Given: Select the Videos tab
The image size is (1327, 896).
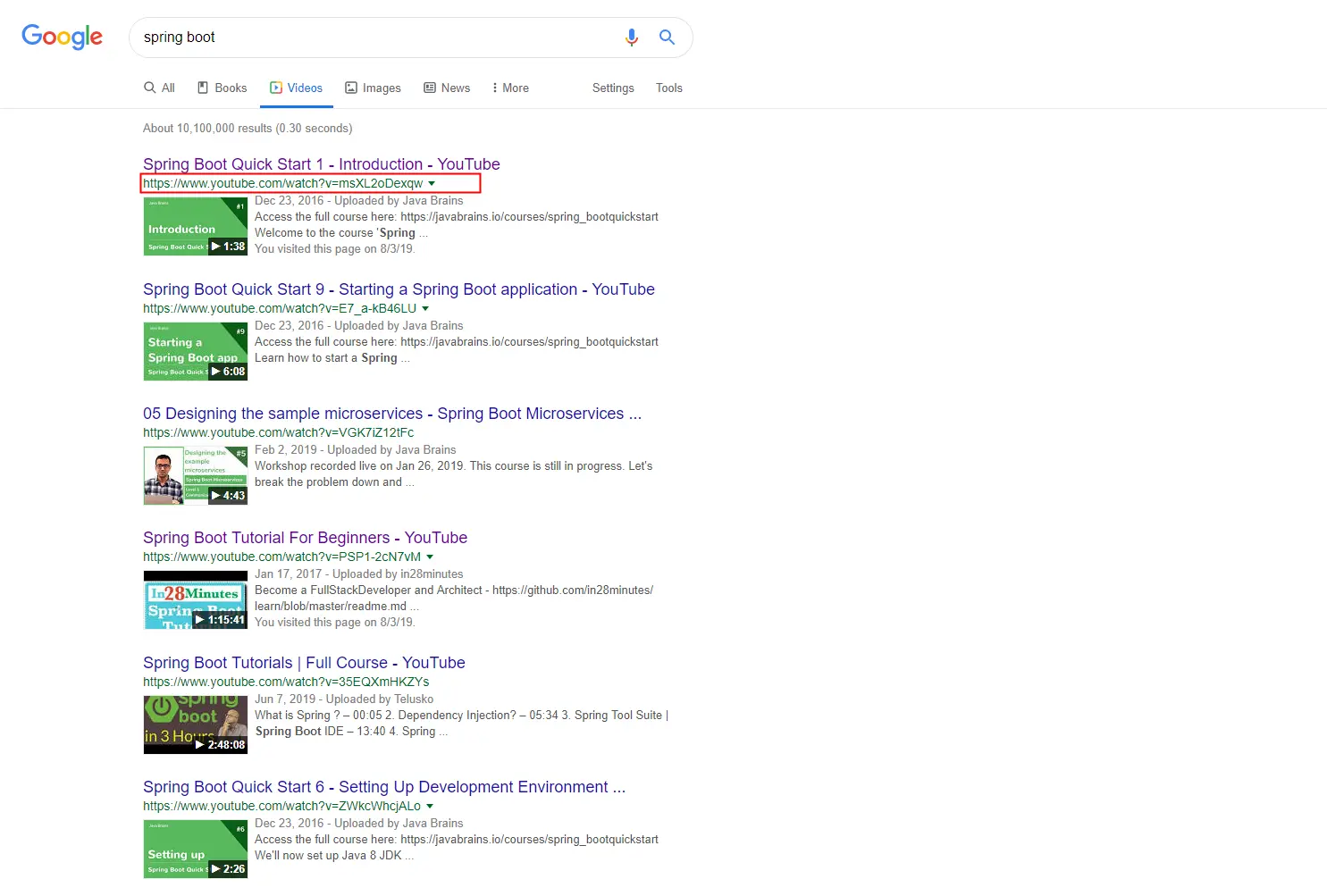Looking at the screenshot, I should 296,88.
